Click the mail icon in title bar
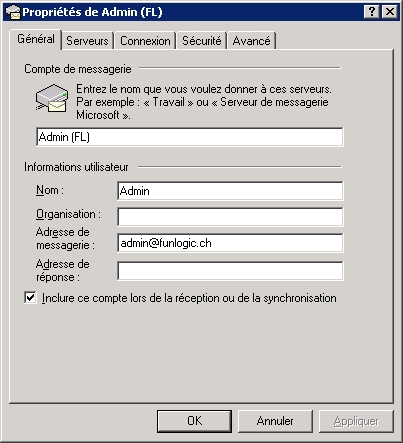This screenshot has height=443, width=403. click(13, 12)
